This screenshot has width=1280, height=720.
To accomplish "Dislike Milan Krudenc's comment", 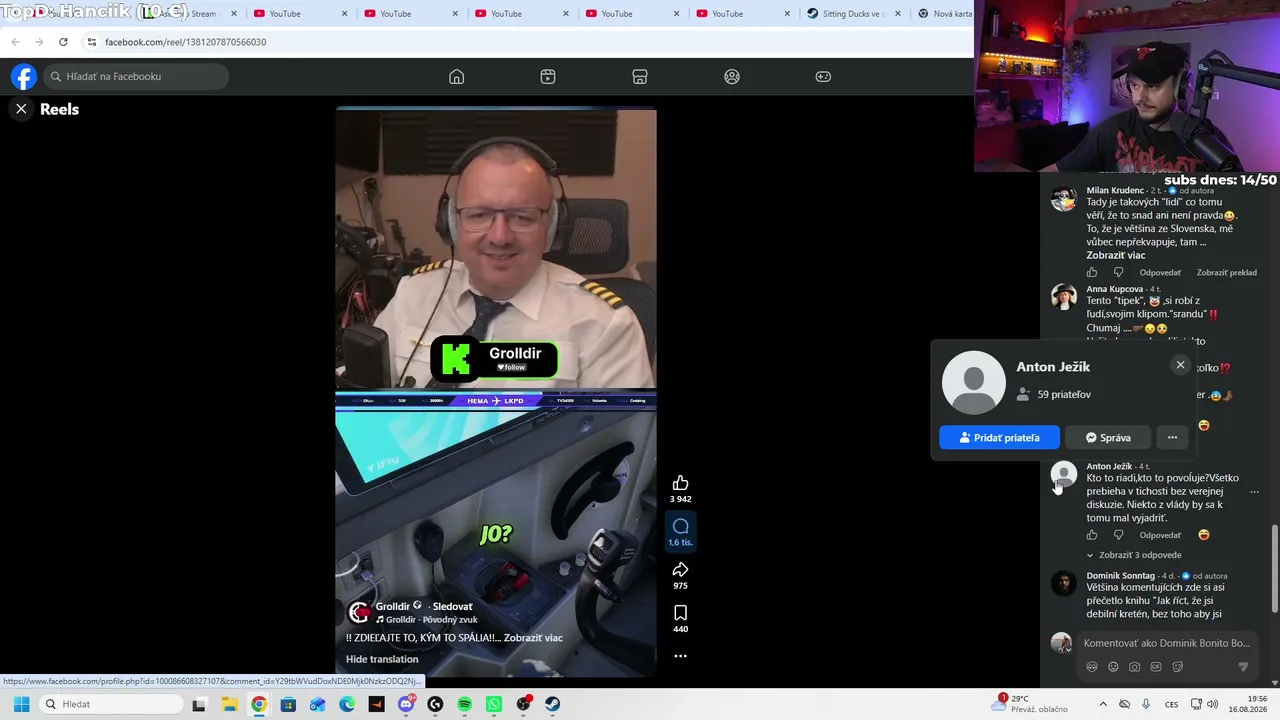I will [x=1118, y=272].
